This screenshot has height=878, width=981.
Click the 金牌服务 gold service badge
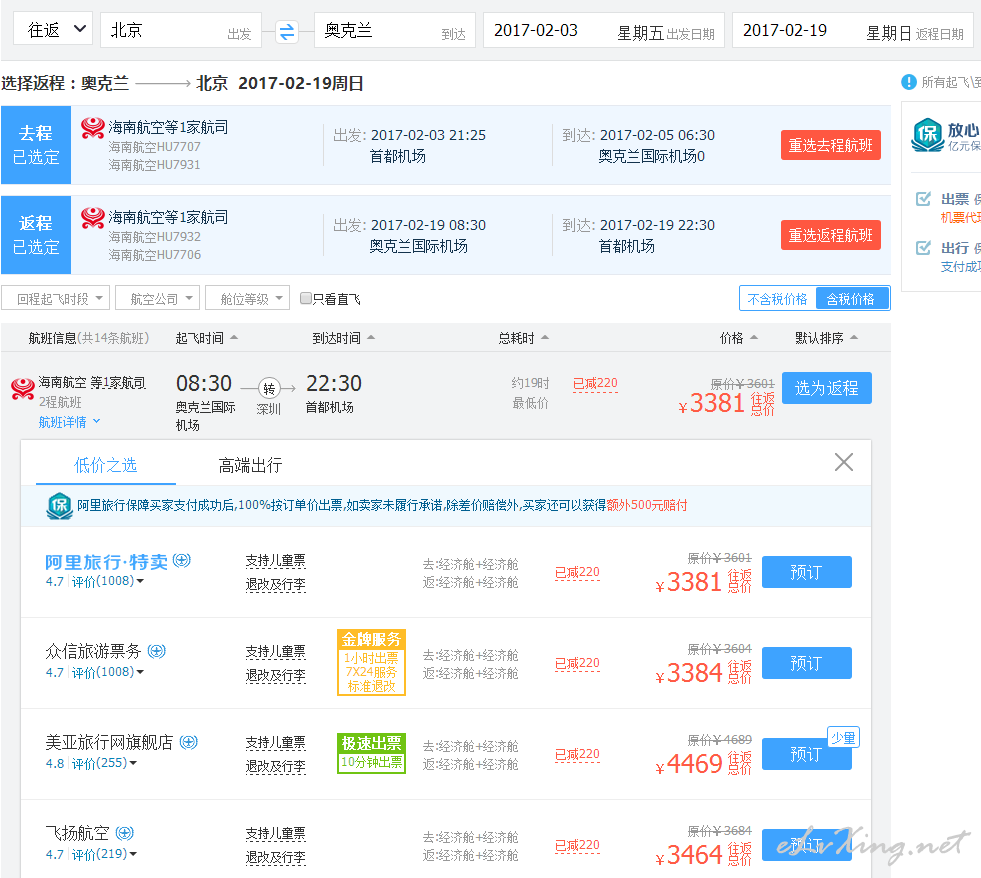coord(371,662)
